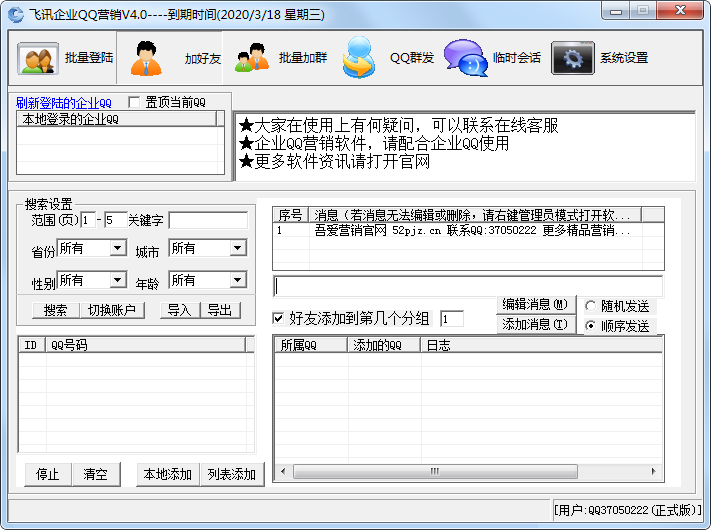Click the 编辑消息 button

tap(535, 304)
